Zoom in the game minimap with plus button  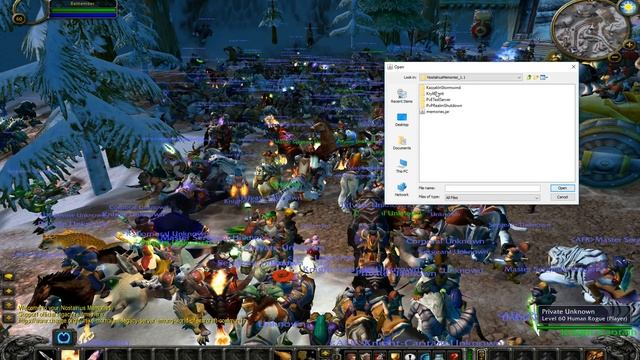(x=629, y=45)
